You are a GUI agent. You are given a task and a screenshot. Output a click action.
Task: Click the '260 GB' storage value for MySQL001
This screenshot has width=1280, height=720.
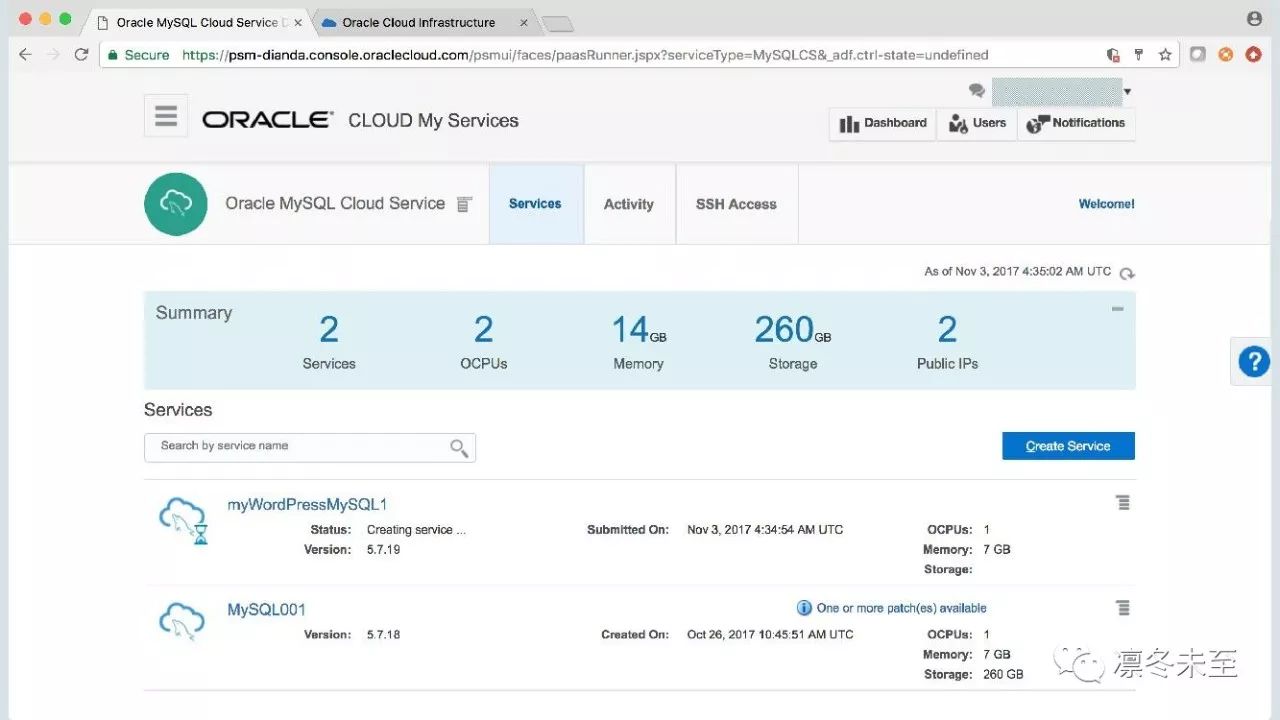click(1003, 675)
